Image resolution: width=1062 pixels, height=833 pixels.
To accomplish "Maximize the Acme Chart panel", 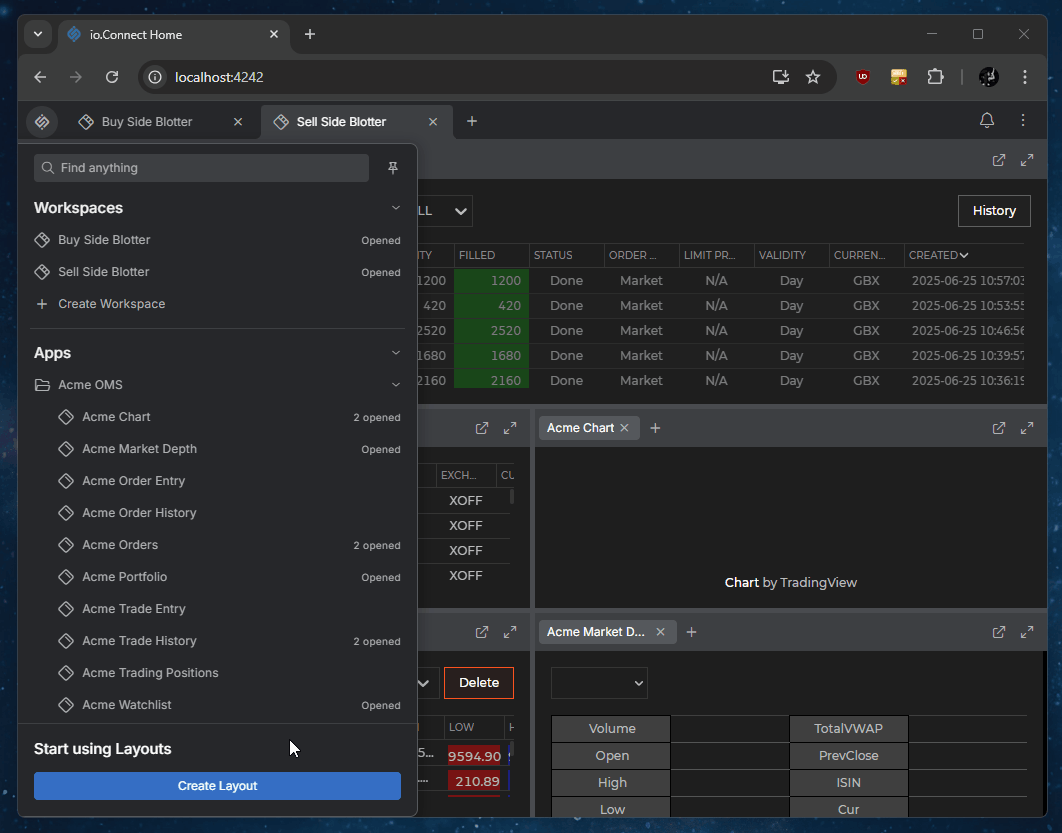I will tap(1027, 428).
